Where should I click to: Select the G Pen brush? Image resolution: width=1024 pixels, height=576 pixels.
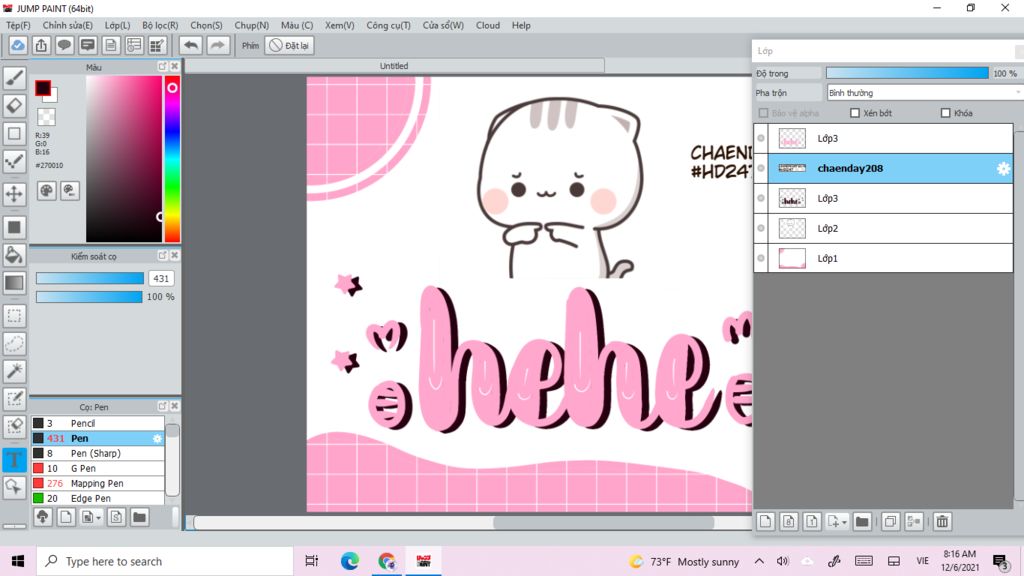tap(98, 468)
